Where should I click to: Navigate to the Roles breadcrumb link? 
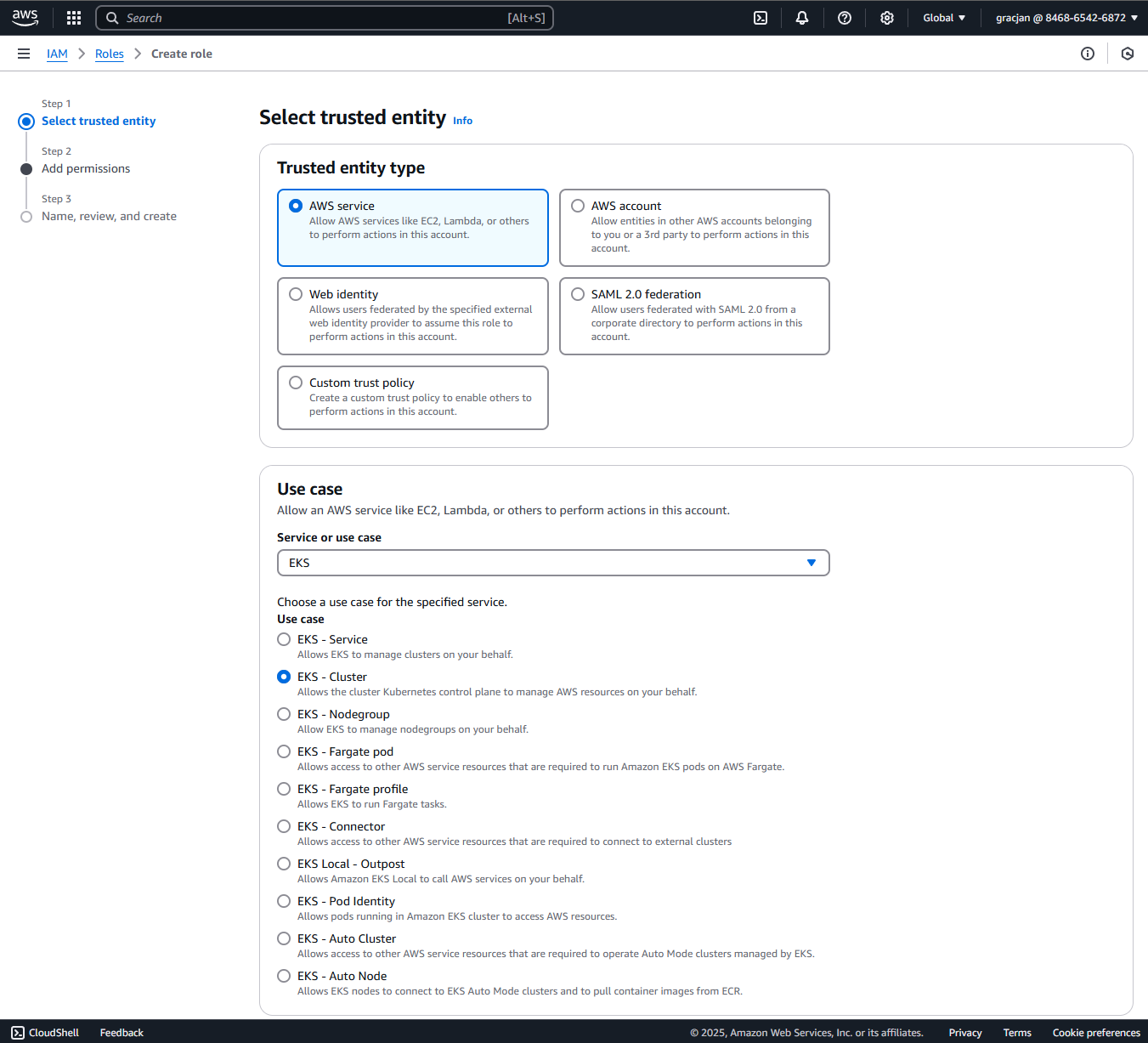coord(110,54)
